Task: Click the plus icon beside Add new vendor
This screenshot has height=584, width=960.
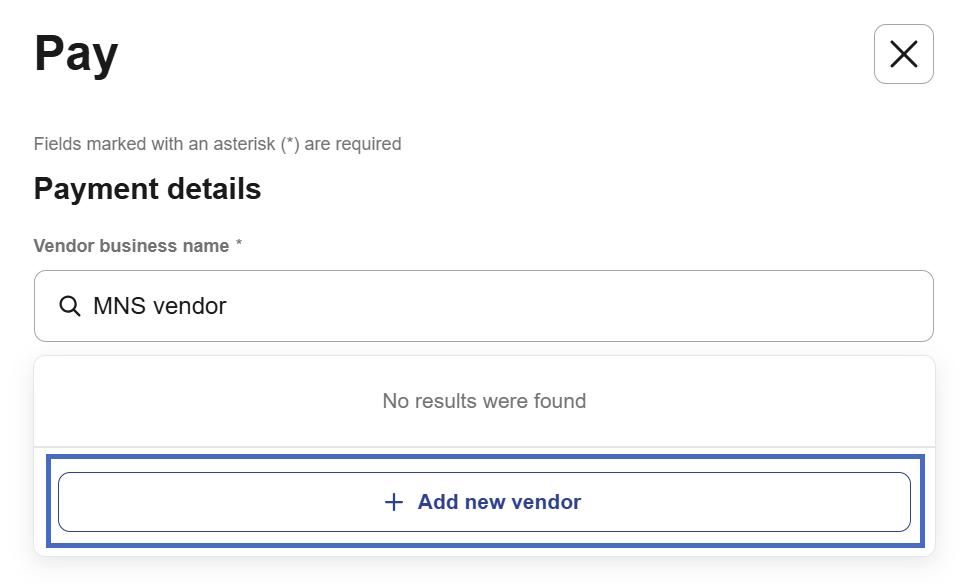Action: 394,502
